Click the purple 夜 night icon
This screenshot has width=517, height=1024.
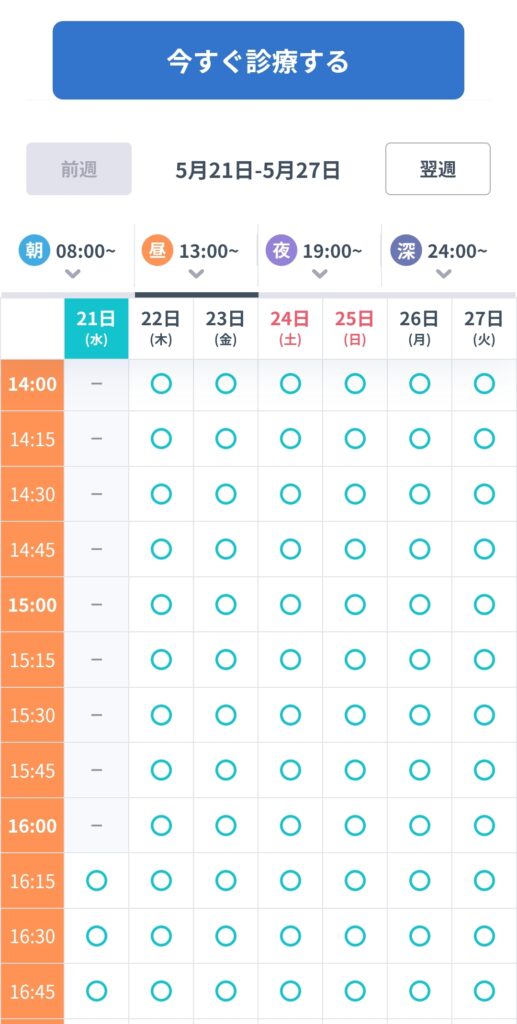281,251
